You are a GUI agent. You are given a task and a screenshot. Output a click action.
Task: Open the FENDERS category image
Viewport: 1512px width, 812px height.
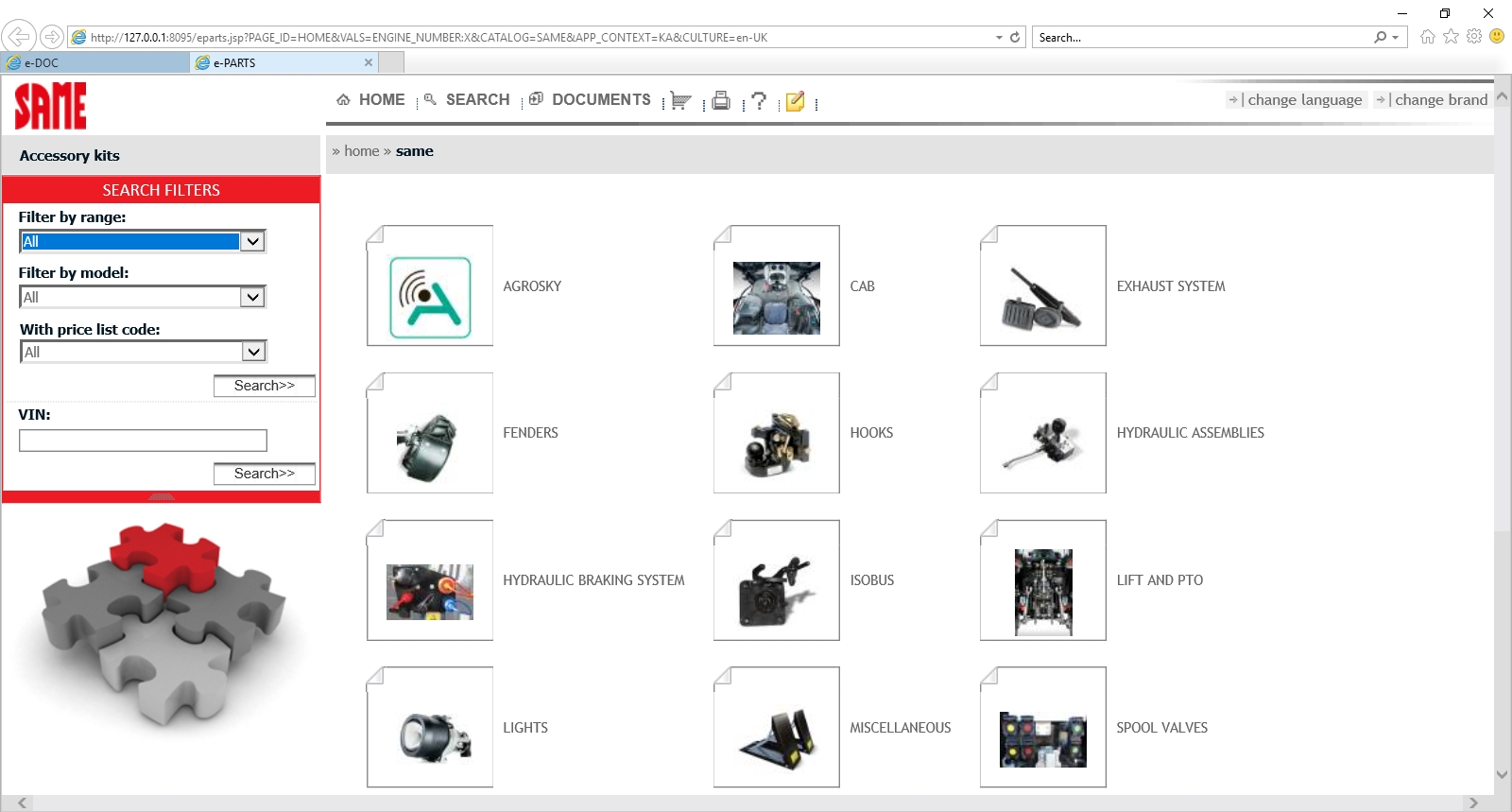(430, 433)
